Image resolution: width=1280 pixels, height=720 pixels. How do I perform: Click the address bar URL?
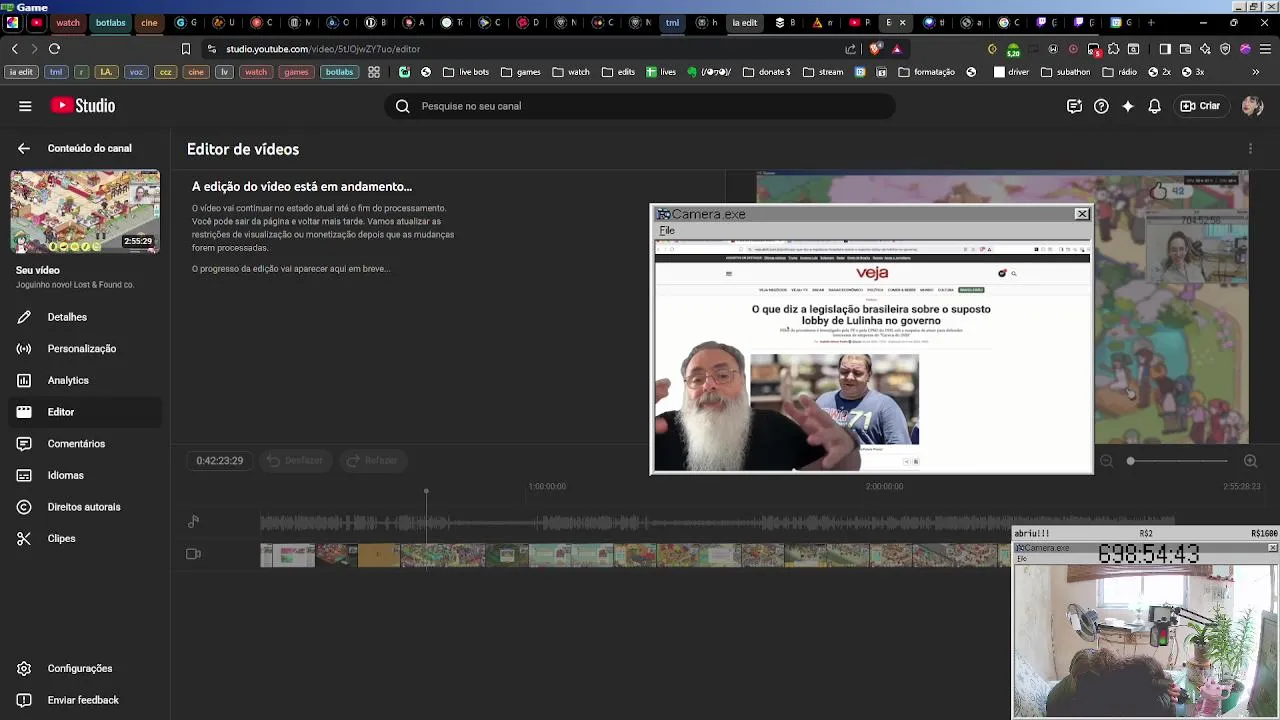coord(323,49)
